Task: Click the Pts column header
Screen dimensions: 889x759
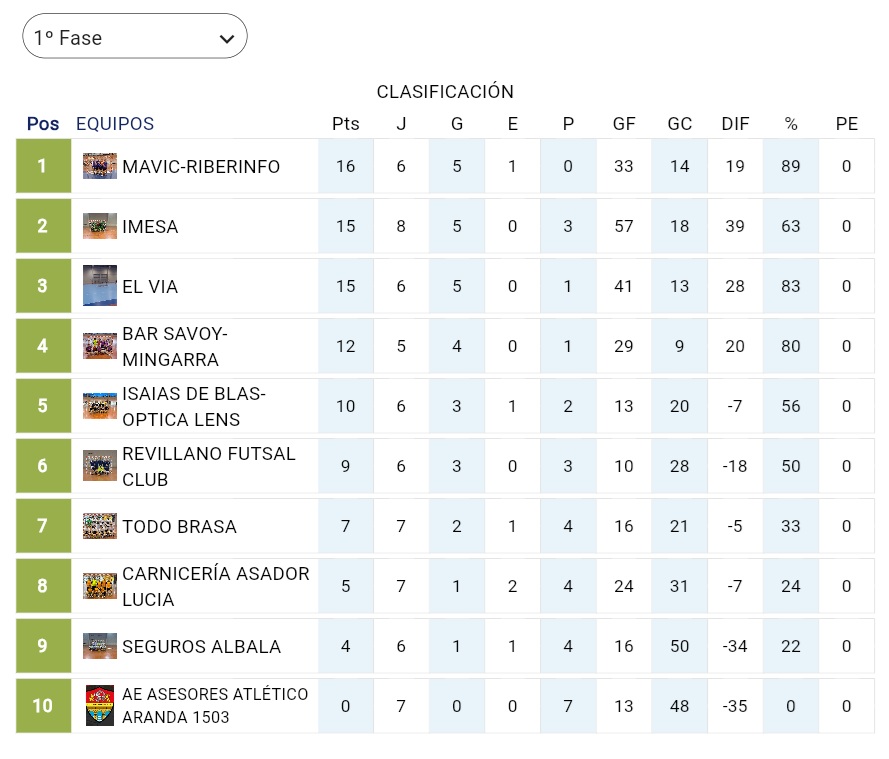Action: (345, 124)
